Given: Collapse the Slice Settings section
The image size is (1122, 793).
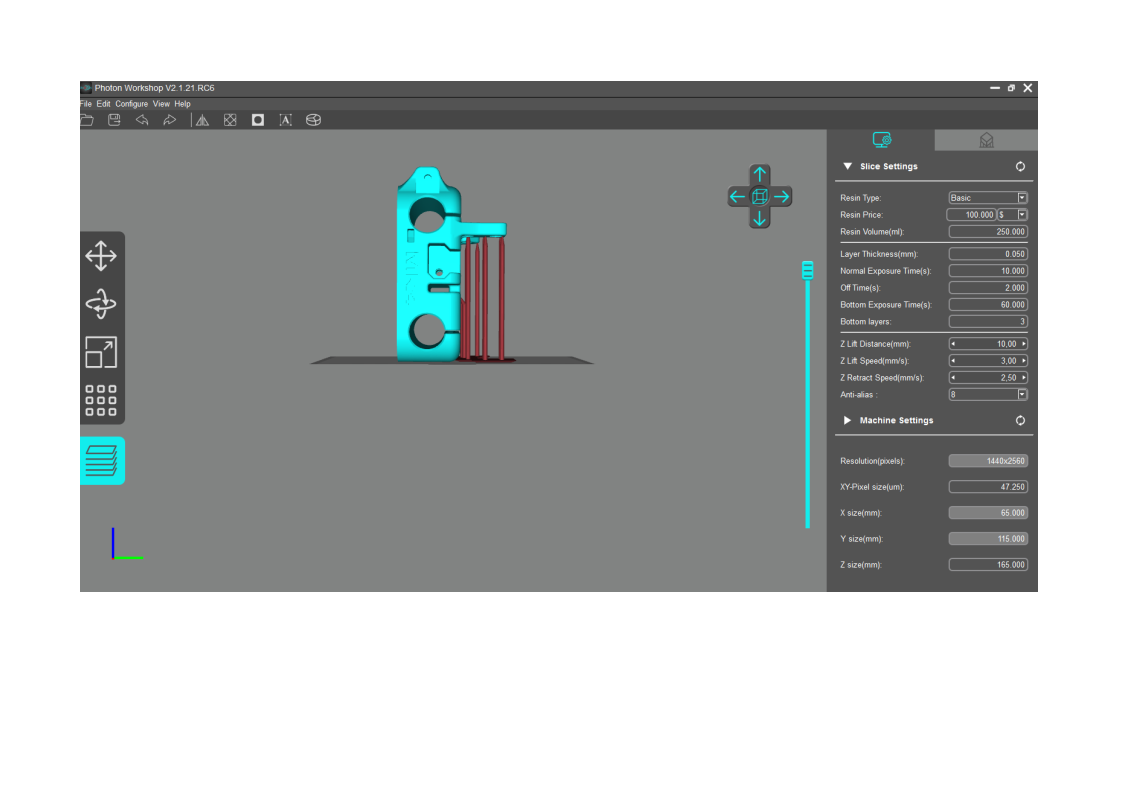Looking at the screenshot, I should (x=848, y=167).
